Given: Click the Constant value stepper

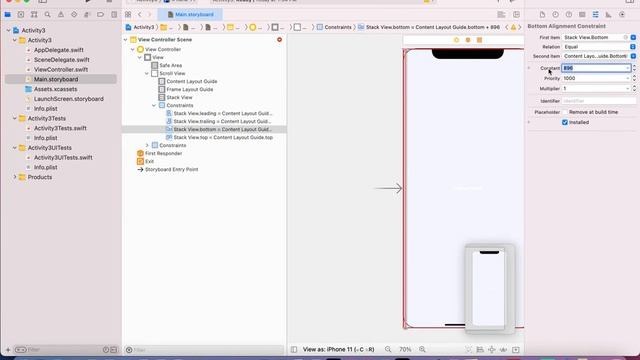Looking at the screenshot, I should tap(634, 68).
